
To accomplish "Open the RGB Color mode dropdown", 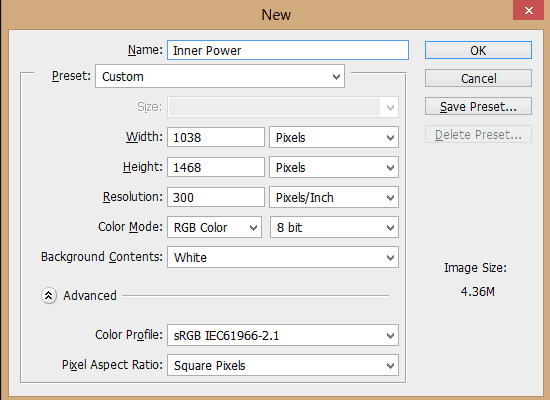I will point(214,227).
